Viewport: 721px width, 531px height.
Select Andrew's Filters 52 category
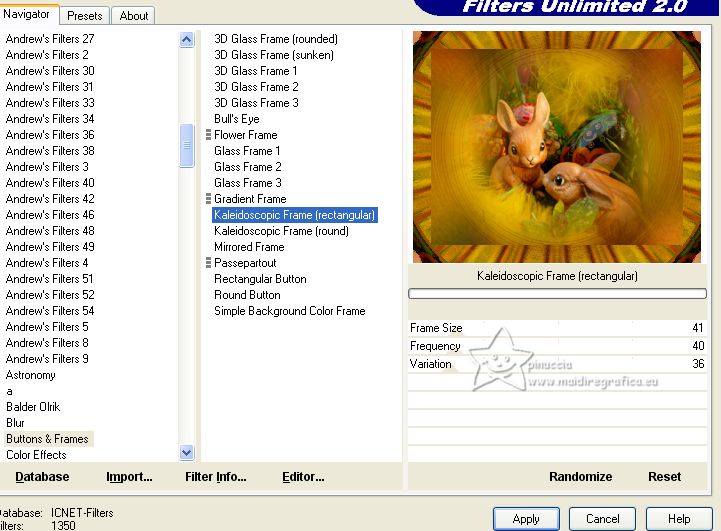tap(50, 295)
